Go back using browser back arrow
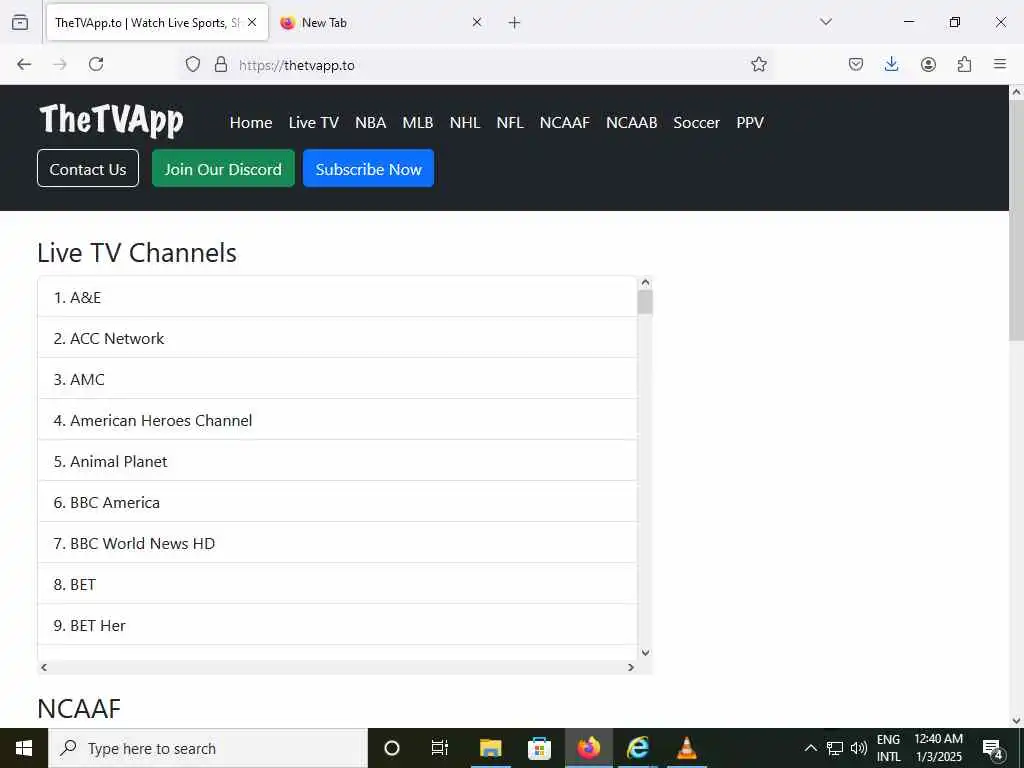The image size is (1024, 768). click(x=24, y=64)
